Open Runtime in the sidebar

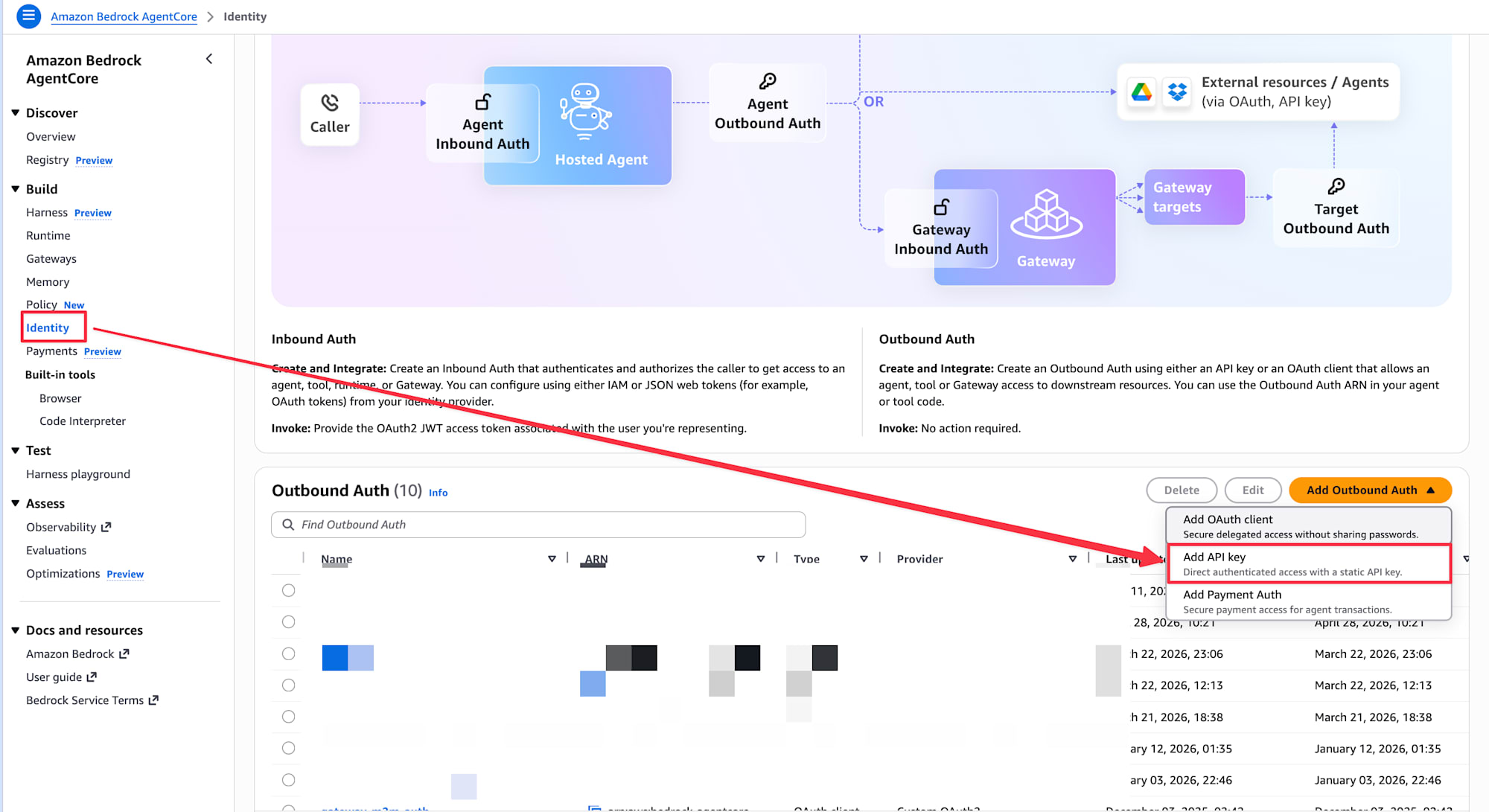(x=48, y=235)
